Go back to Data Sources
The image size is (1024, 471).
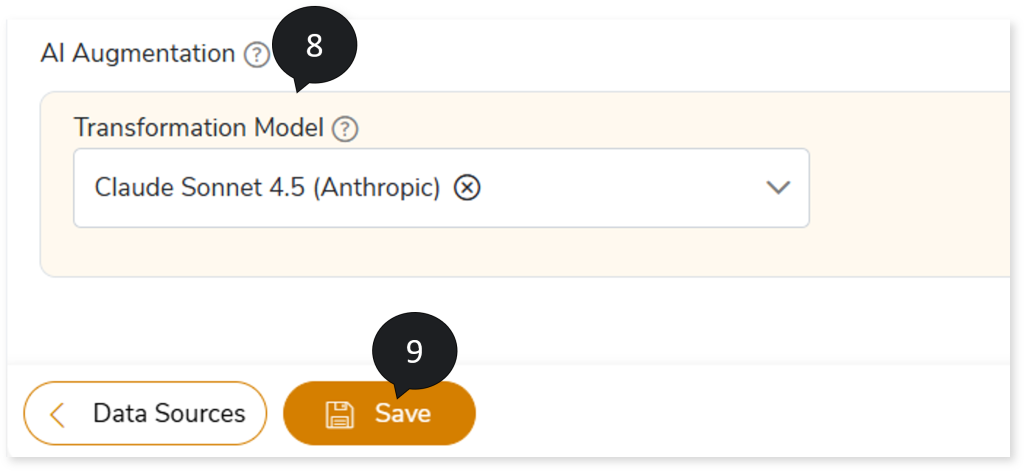click(x=145, y=413)
